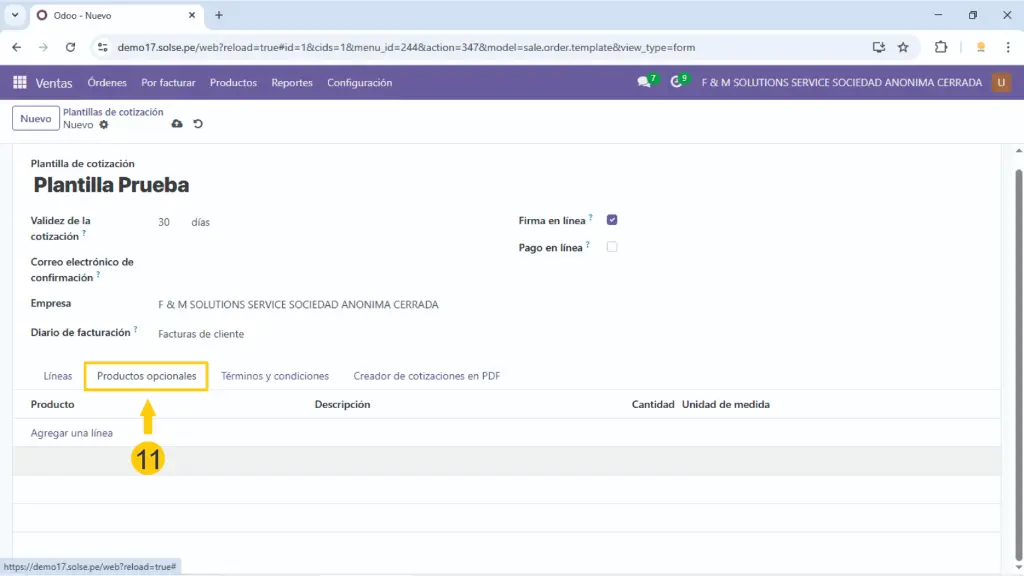Expand the Configuración menu
This screenshot has height=576, width=1024.
tap(359, 83)
